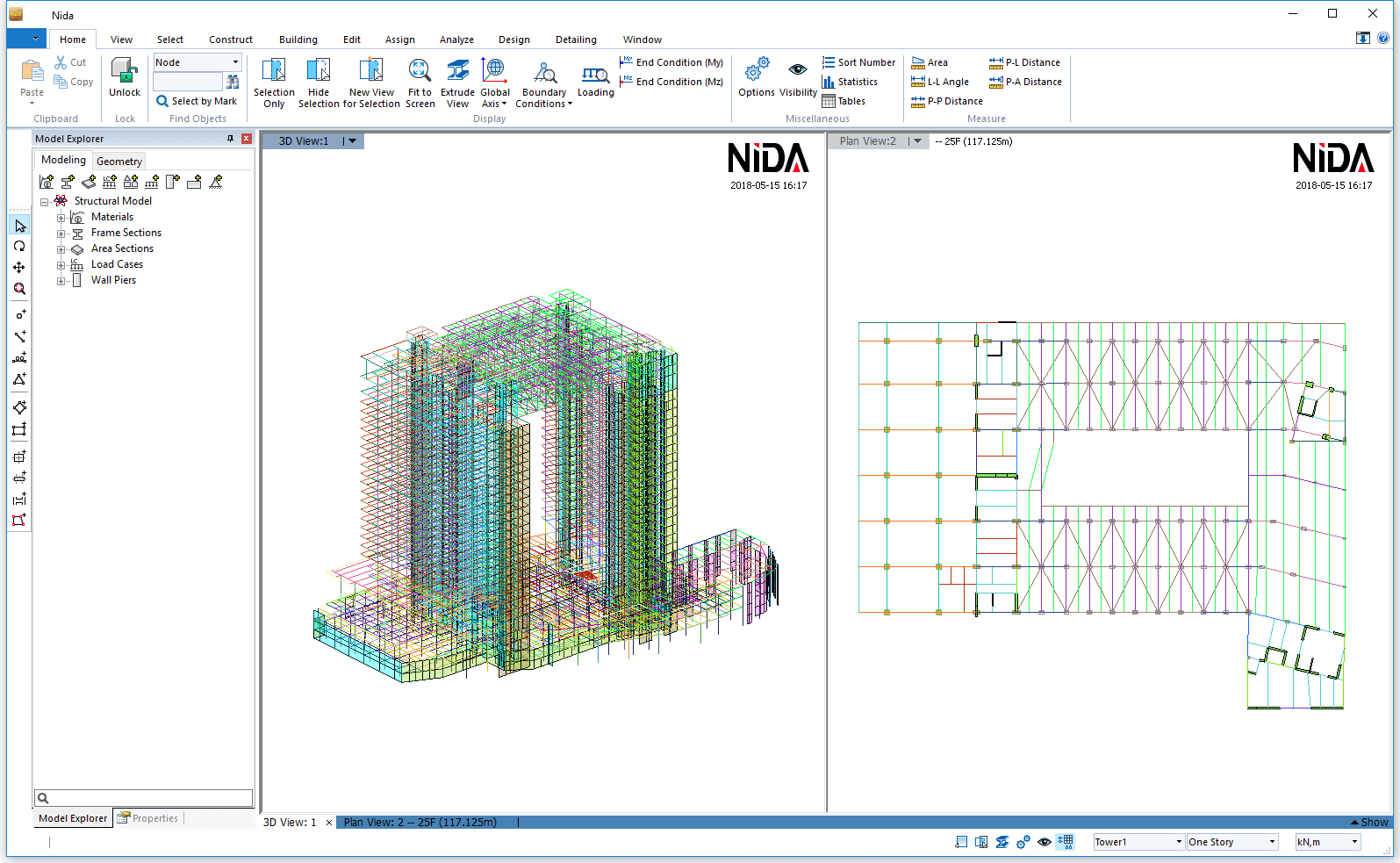The image size is (1400, 863).
Task: Click the binoculars find icon
Action: 233,82
